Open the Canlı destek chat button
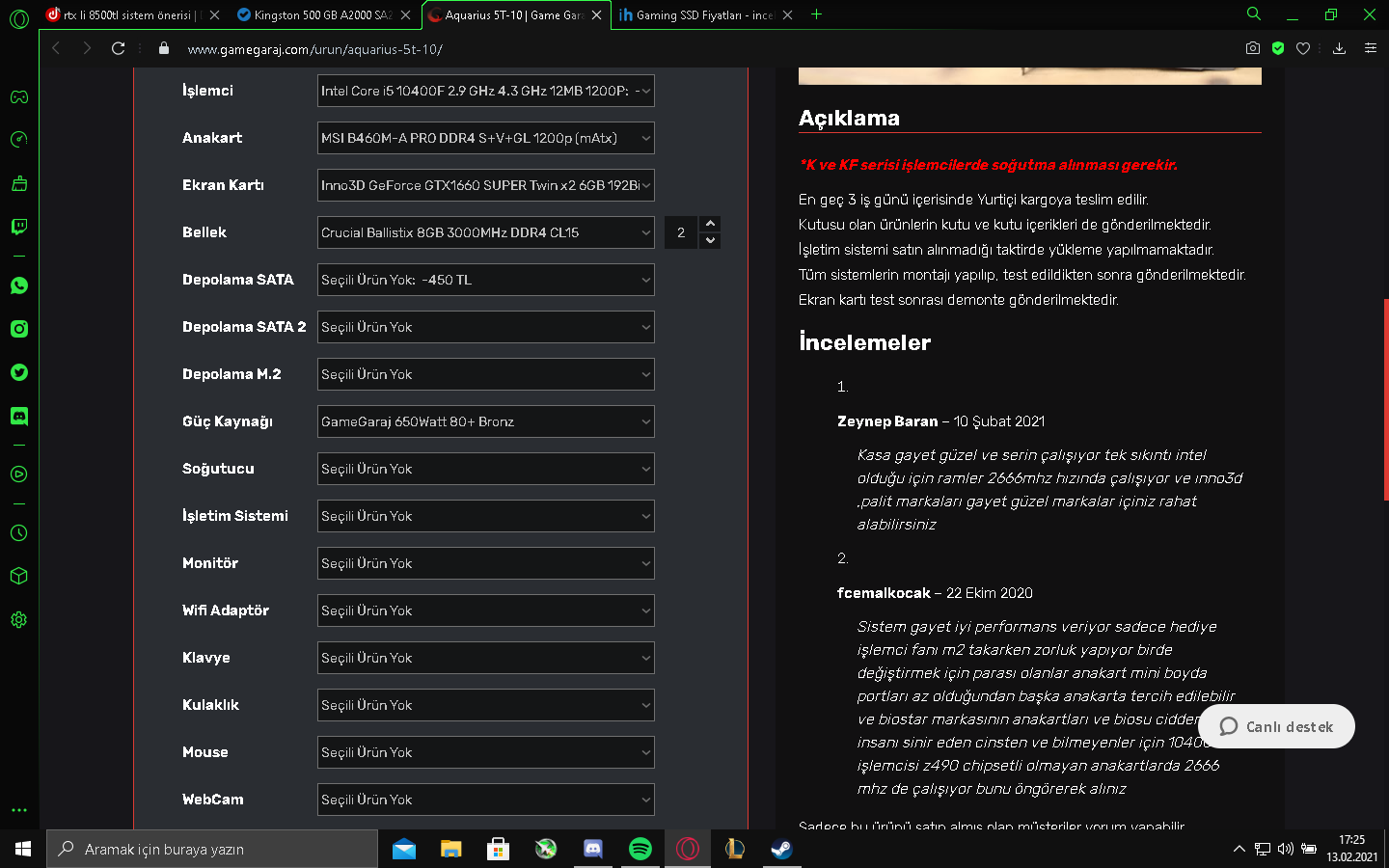This screenshot has width=1389, height=868. (1276, 726)
